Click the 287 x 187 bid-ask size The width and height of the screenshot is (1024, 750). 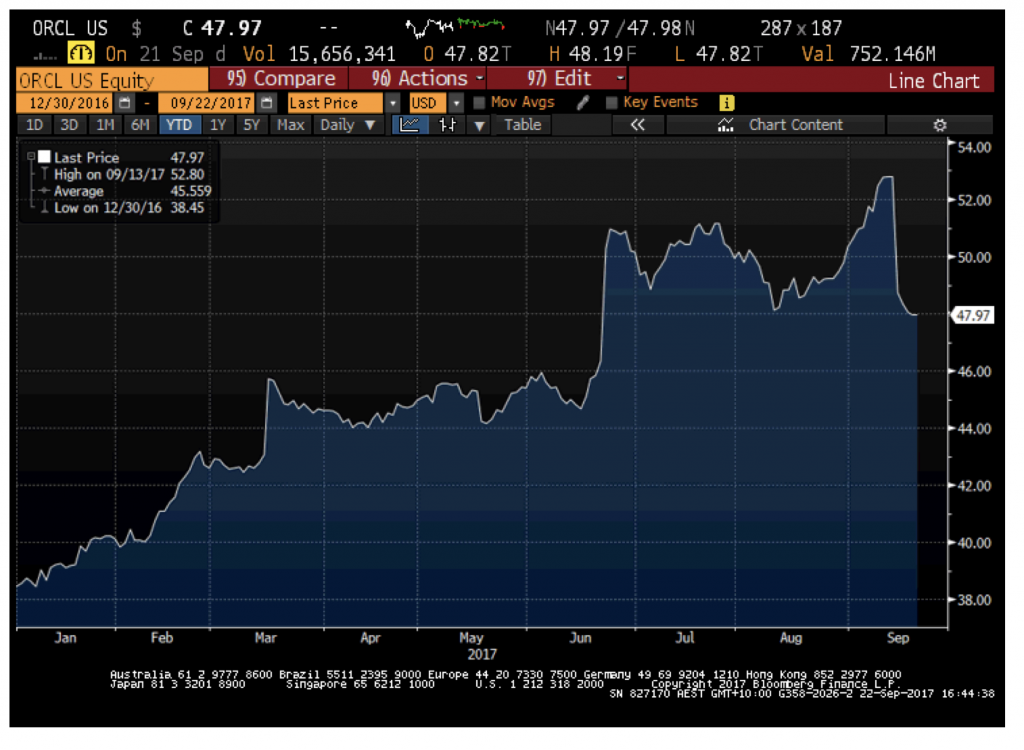point(801,28)
